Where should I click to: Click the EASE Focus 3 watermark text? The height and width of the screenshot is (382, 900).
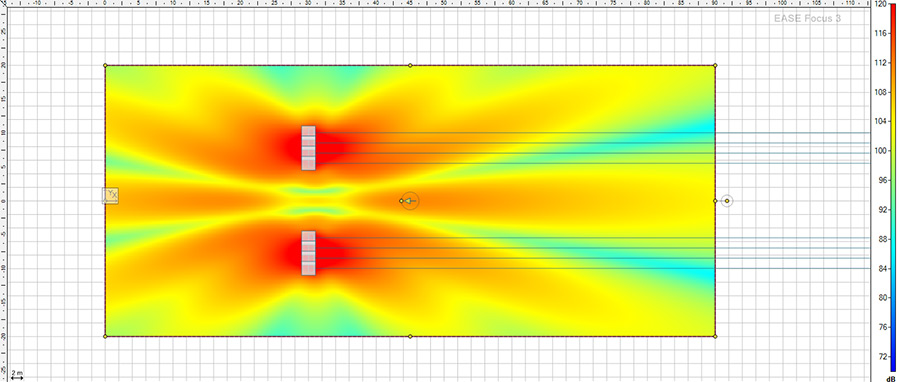point(807,18)
